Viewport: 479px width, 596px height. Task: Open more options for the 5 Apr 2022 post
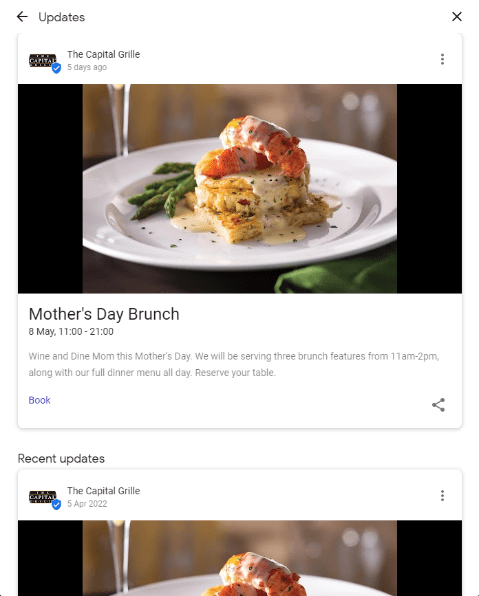442,496
